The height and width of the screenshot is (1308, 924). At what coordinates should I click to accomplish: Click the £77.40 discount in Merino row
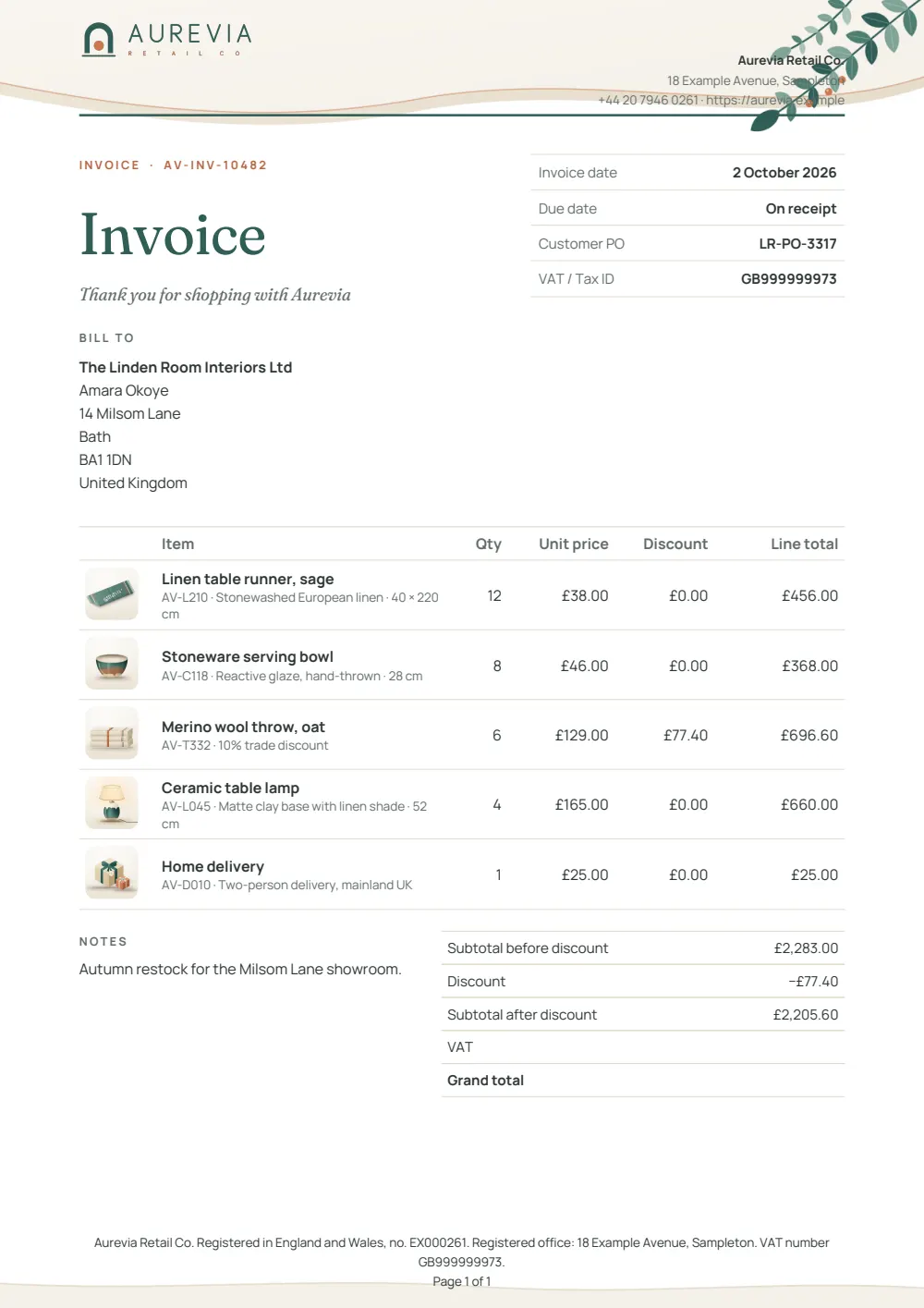click(686, 736)
